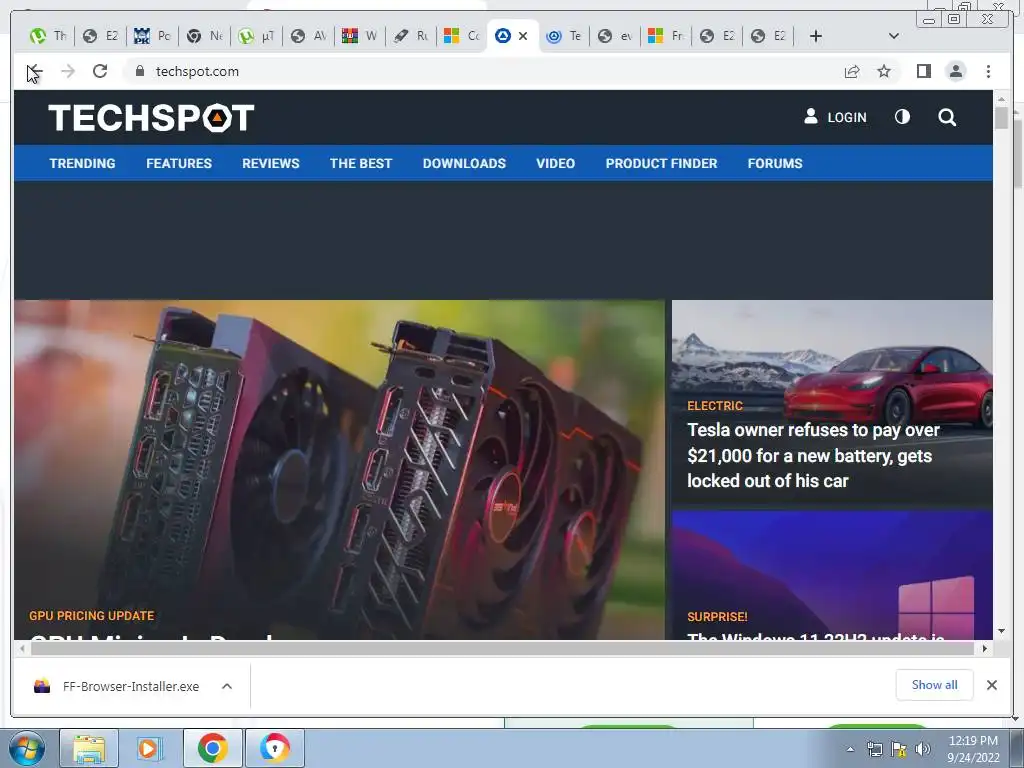Viewport: 1024px width, 768px height.
Task: Click the ELECTRIC category label
Action: click(x=715, y=406)
